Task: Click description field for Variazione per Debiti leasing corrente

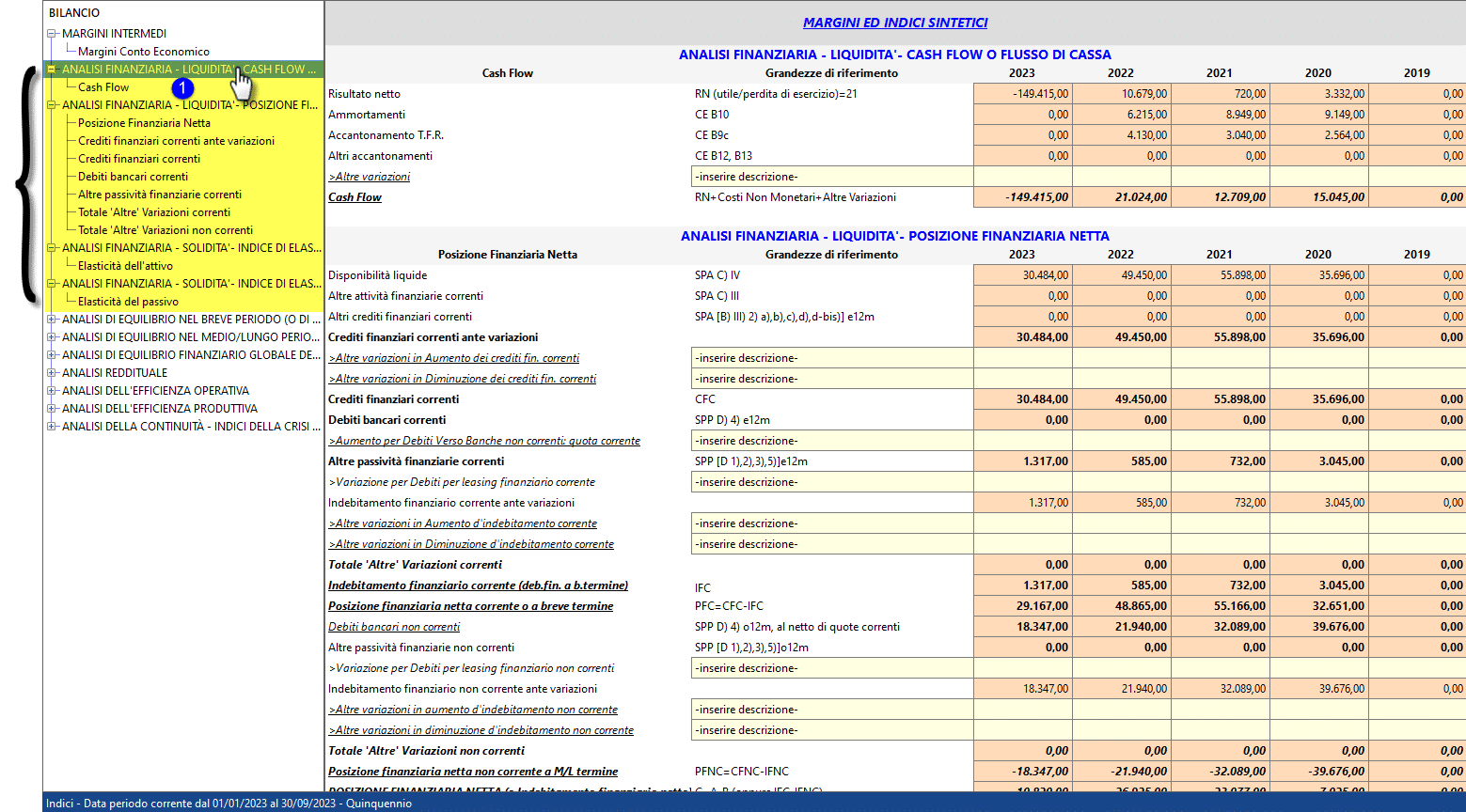Action: [832, 482]
